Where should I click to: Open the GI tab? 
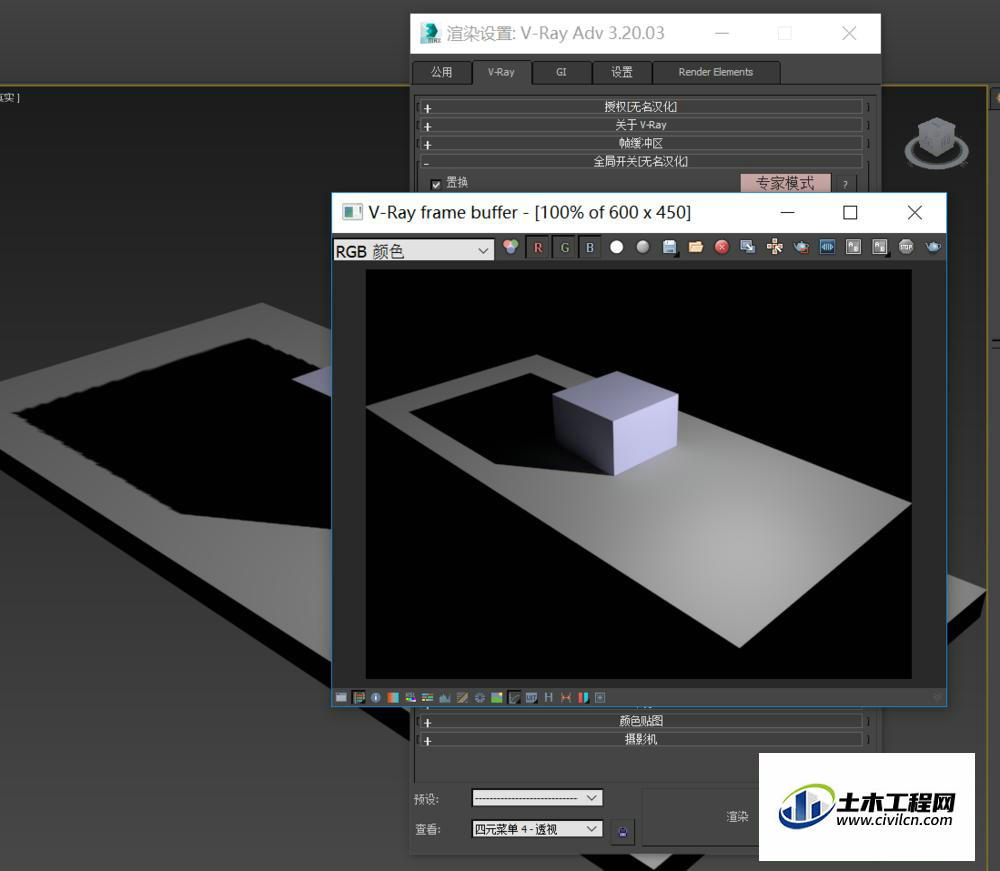click(x=561, y=72)
